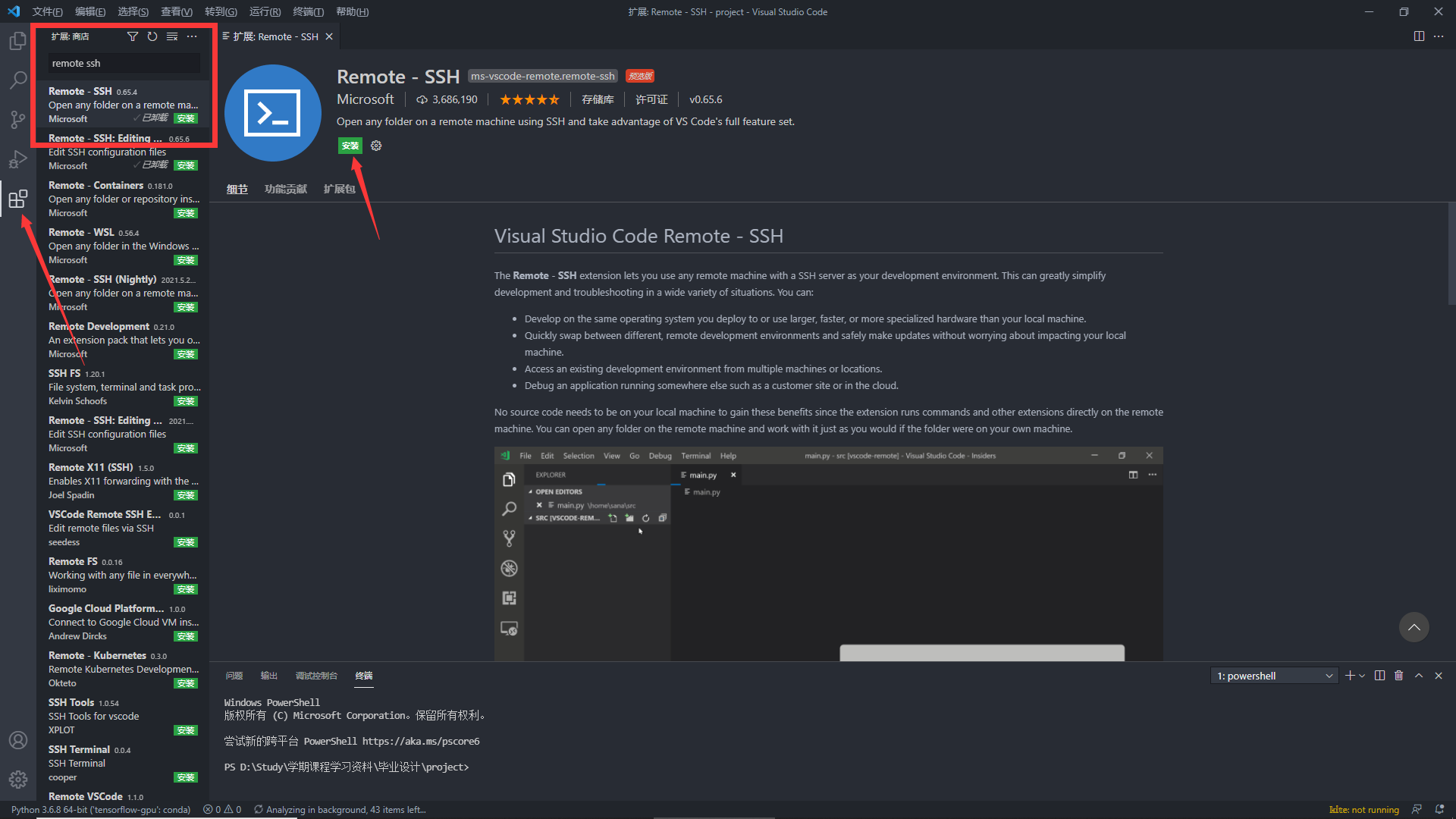
Task: Open the 编辑(E) menu
Action: [90, 11]
